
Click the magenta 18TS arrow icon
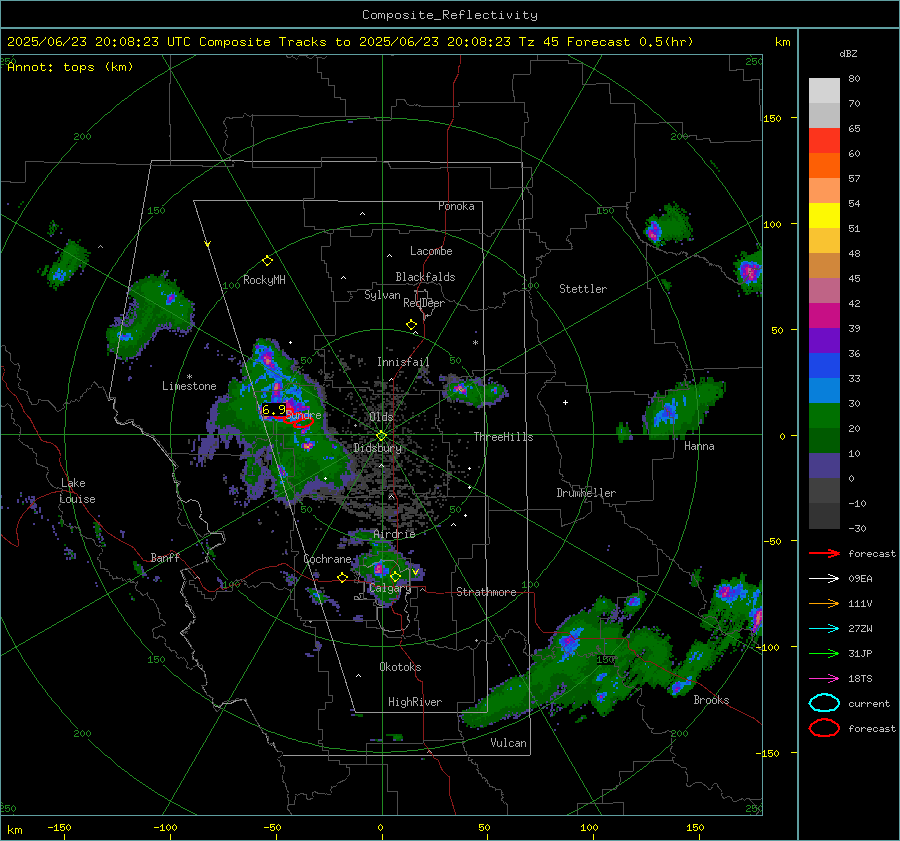pyautogui.click(x=824, y=679)
